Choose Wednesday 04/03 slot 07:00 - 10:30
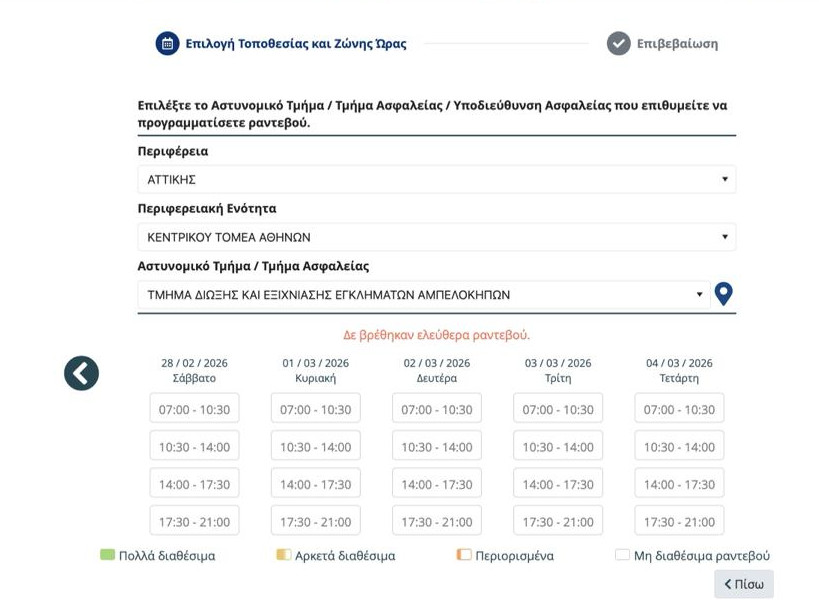Image resolution: width=819 pixels, height=600 pixels. click(x=679, y=409)
